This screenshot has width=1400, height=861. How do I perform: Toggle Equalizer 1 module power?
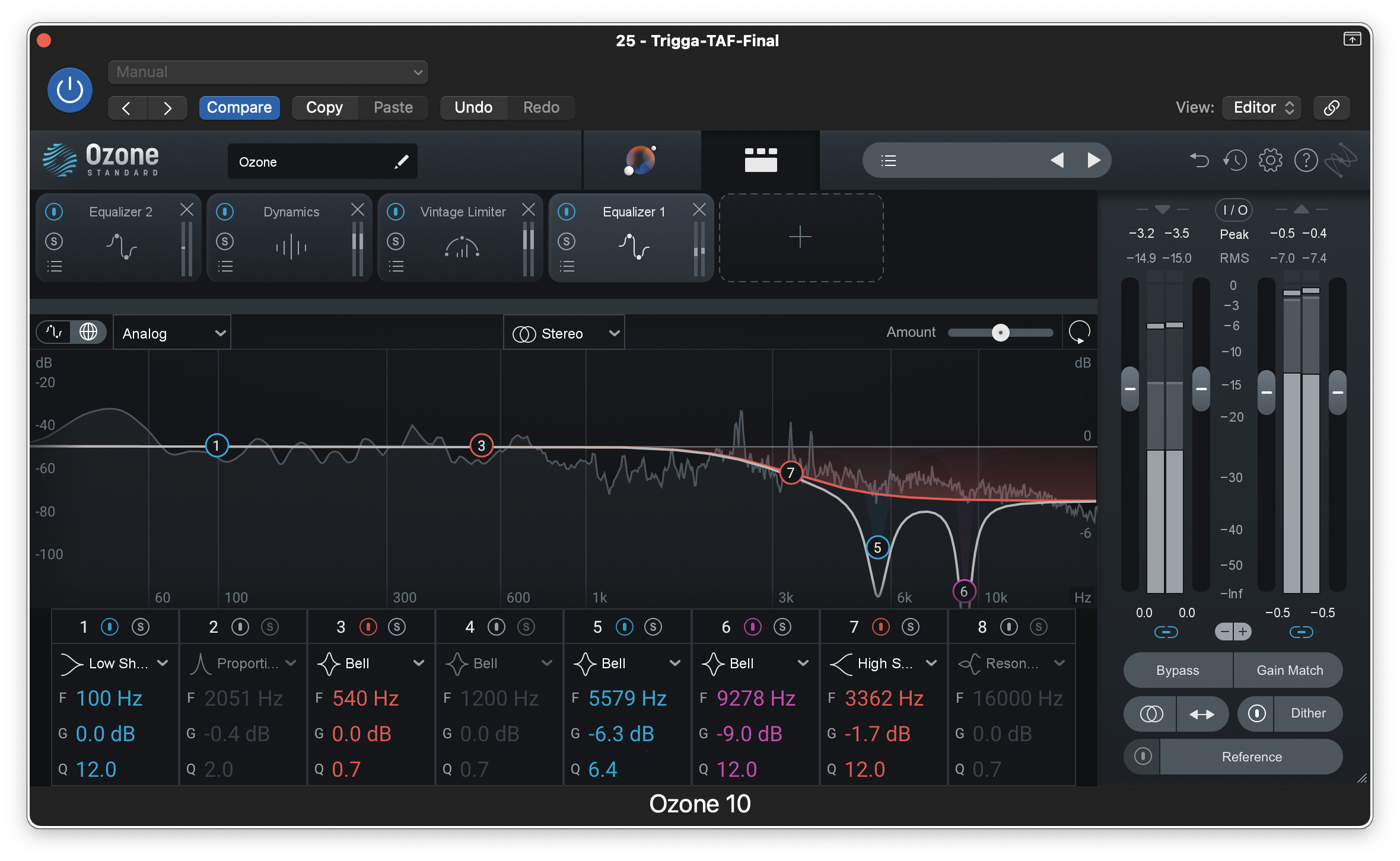point(567,211)
